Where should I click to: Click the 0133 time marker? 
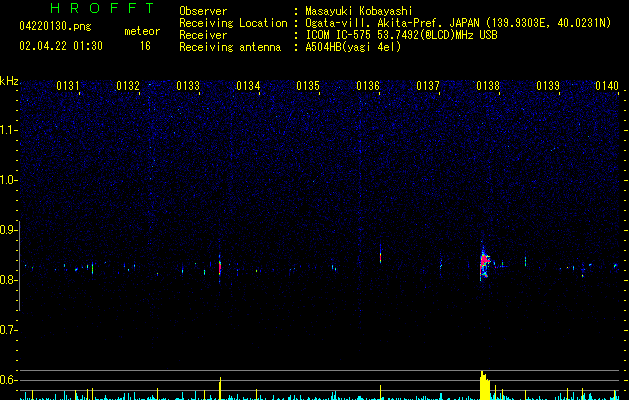click(x=188, y=86)
